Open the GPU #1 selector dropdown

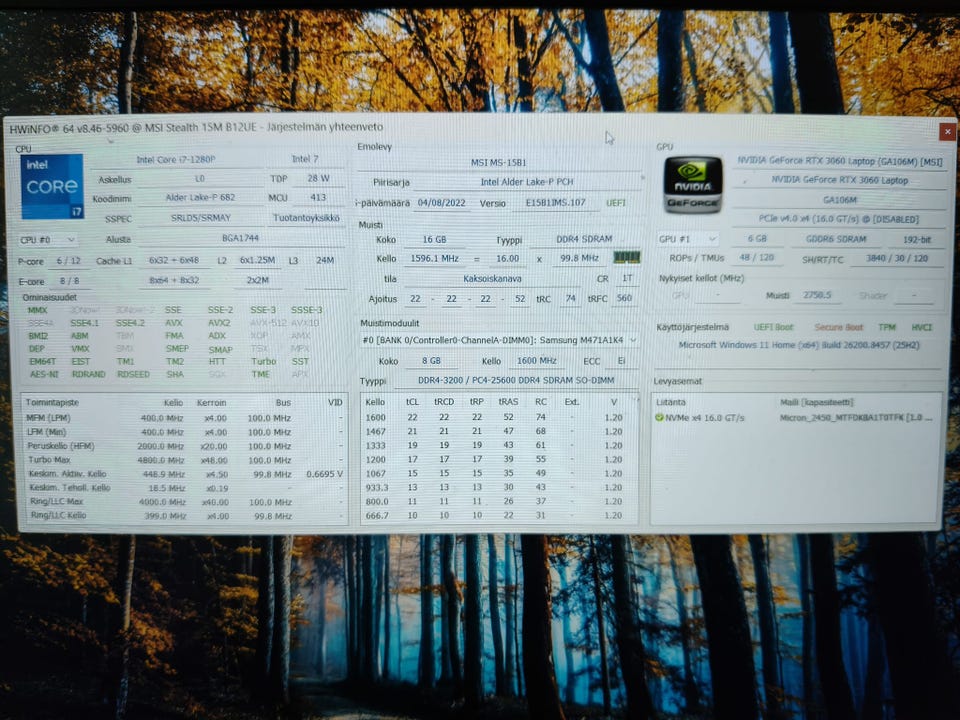[x=687, y=239]
